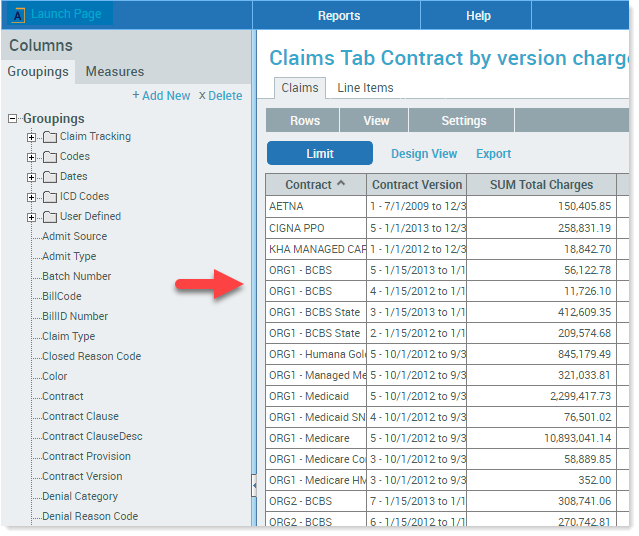The image size is (639, 536).
Task: Sort by SUM Total Charges column header
Action: (x=541, y=185)
